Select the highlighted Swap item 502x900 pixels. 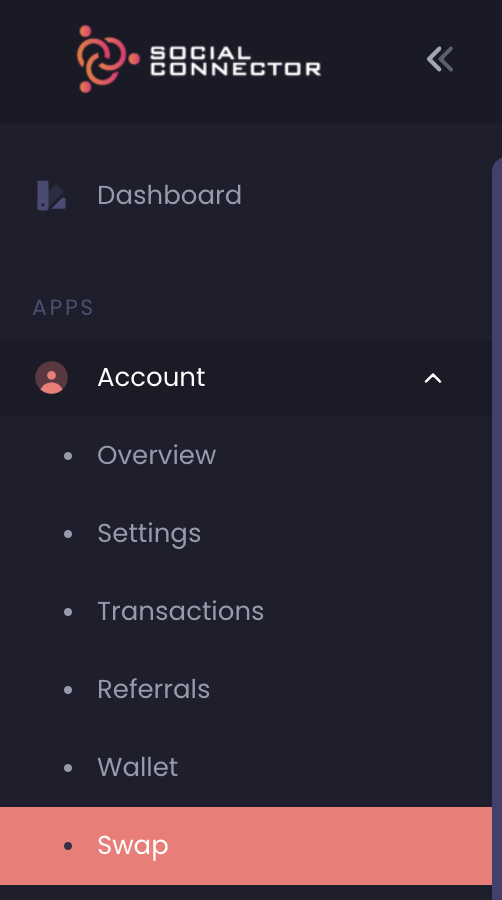point(246,846)
